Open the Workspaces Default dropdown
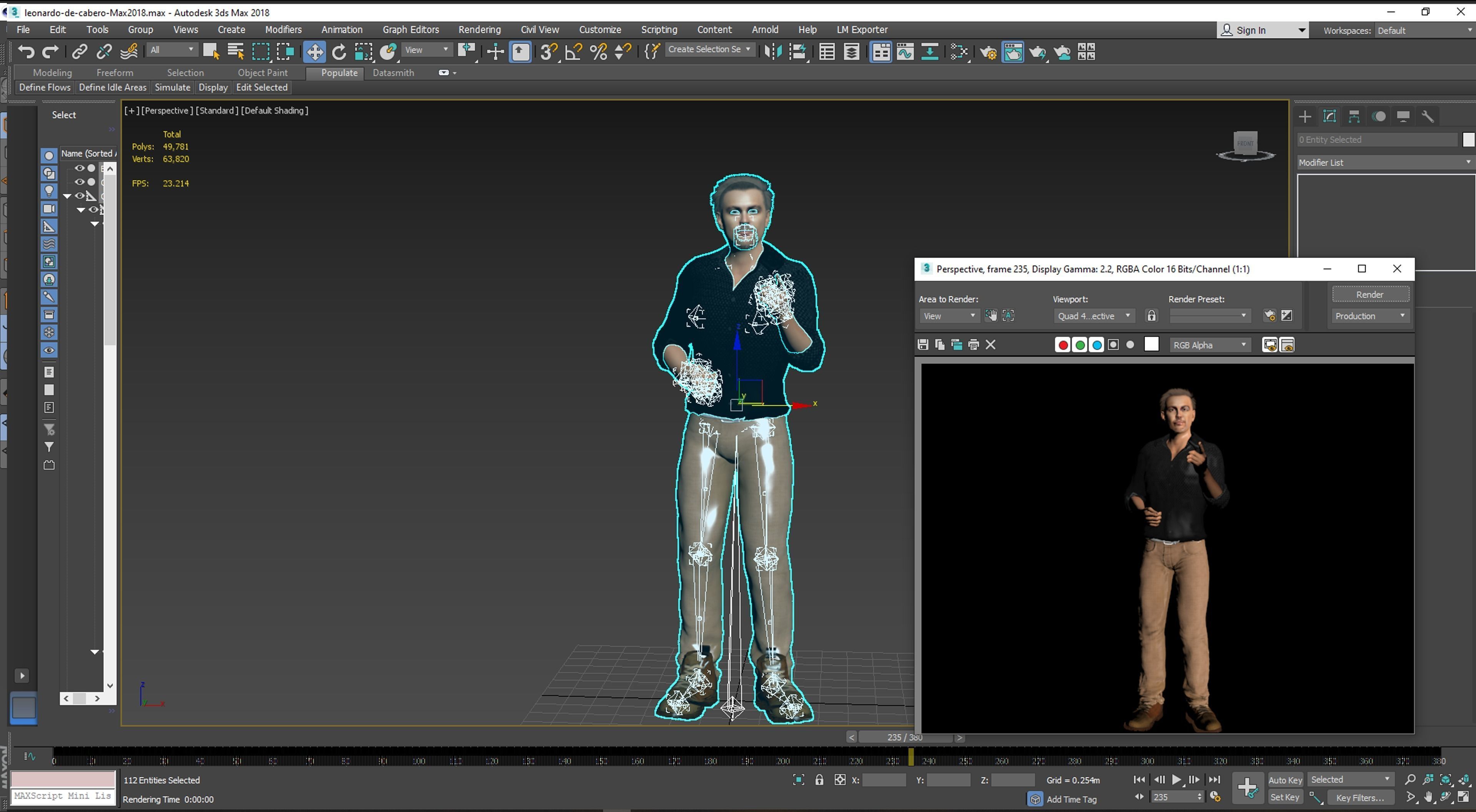1476x812 pixels. (1424, 30)
